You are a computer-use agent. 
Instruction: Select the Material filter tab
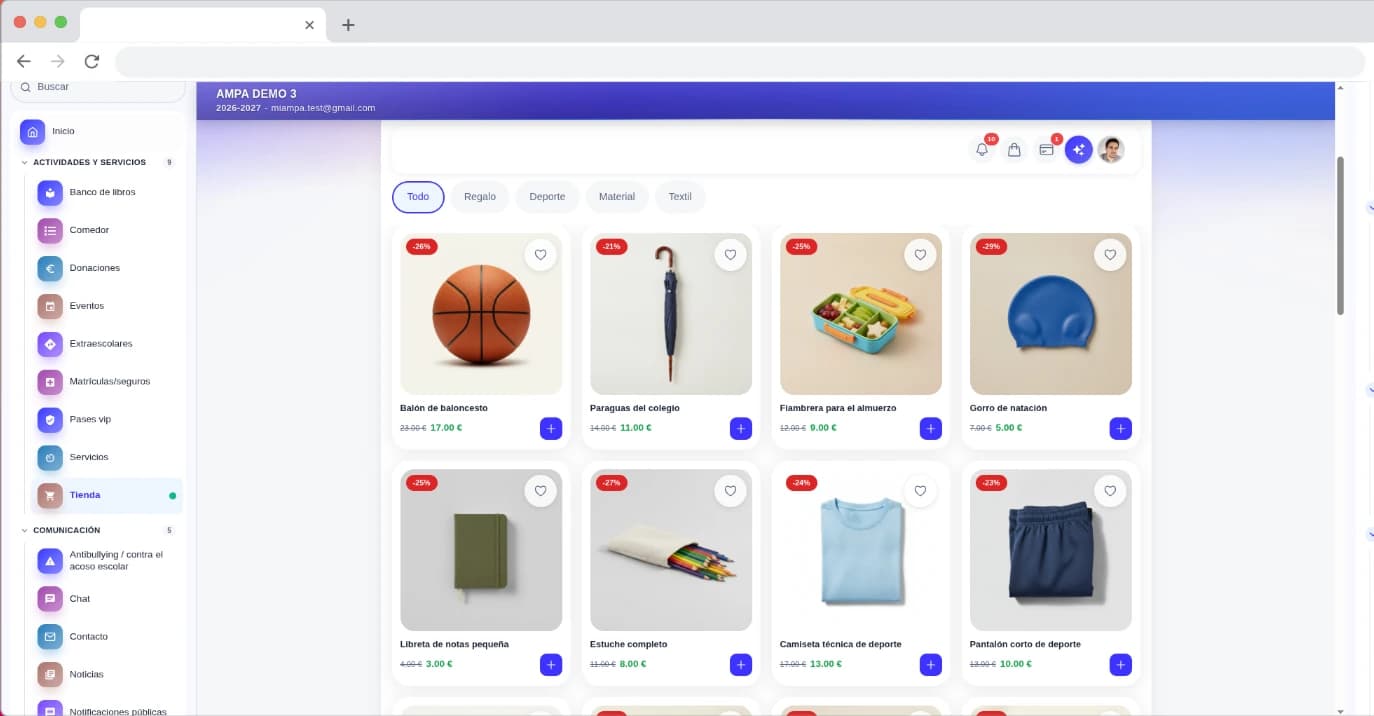point(617,197)
